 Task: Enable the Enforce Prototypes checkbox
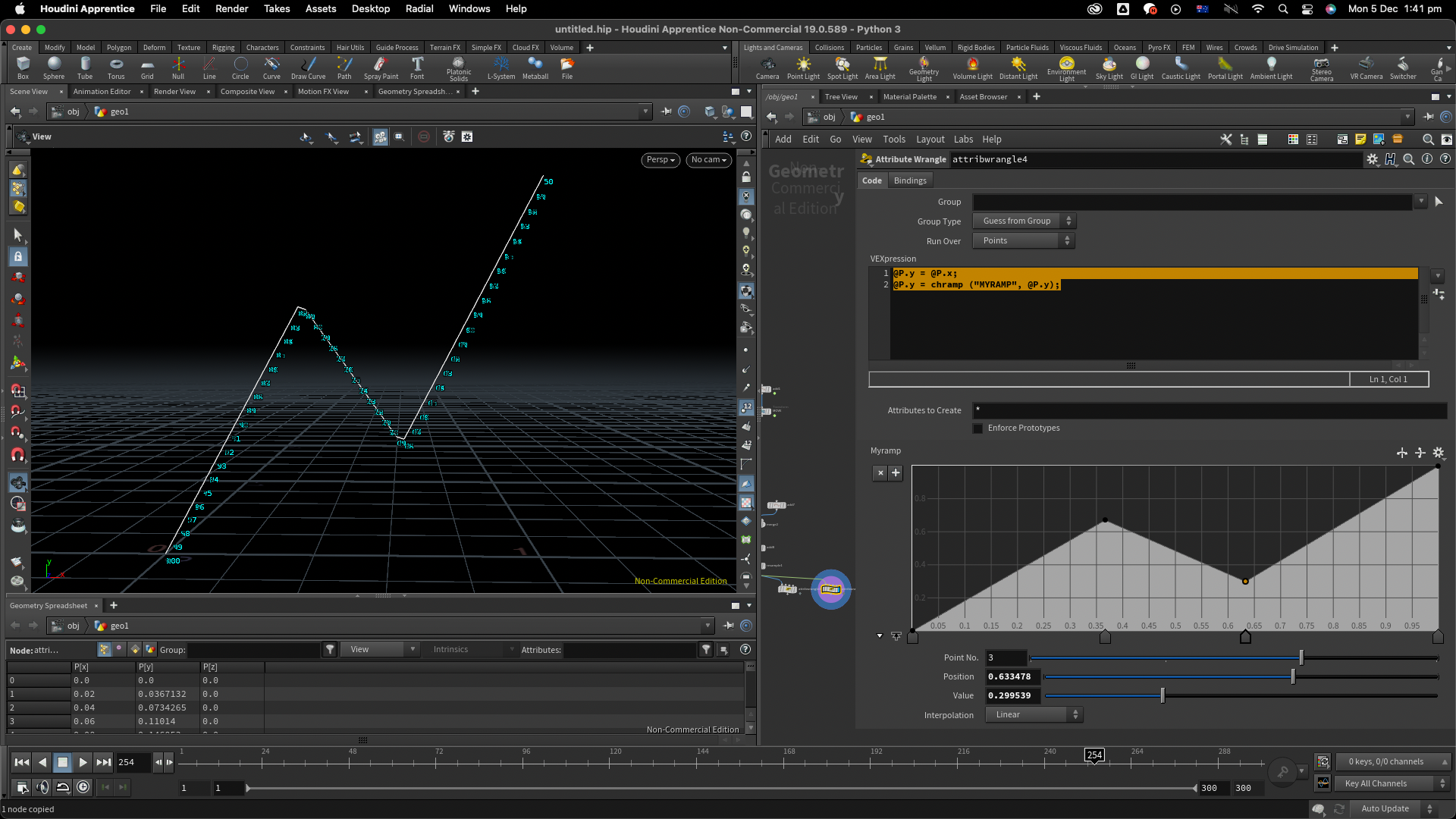978,428
